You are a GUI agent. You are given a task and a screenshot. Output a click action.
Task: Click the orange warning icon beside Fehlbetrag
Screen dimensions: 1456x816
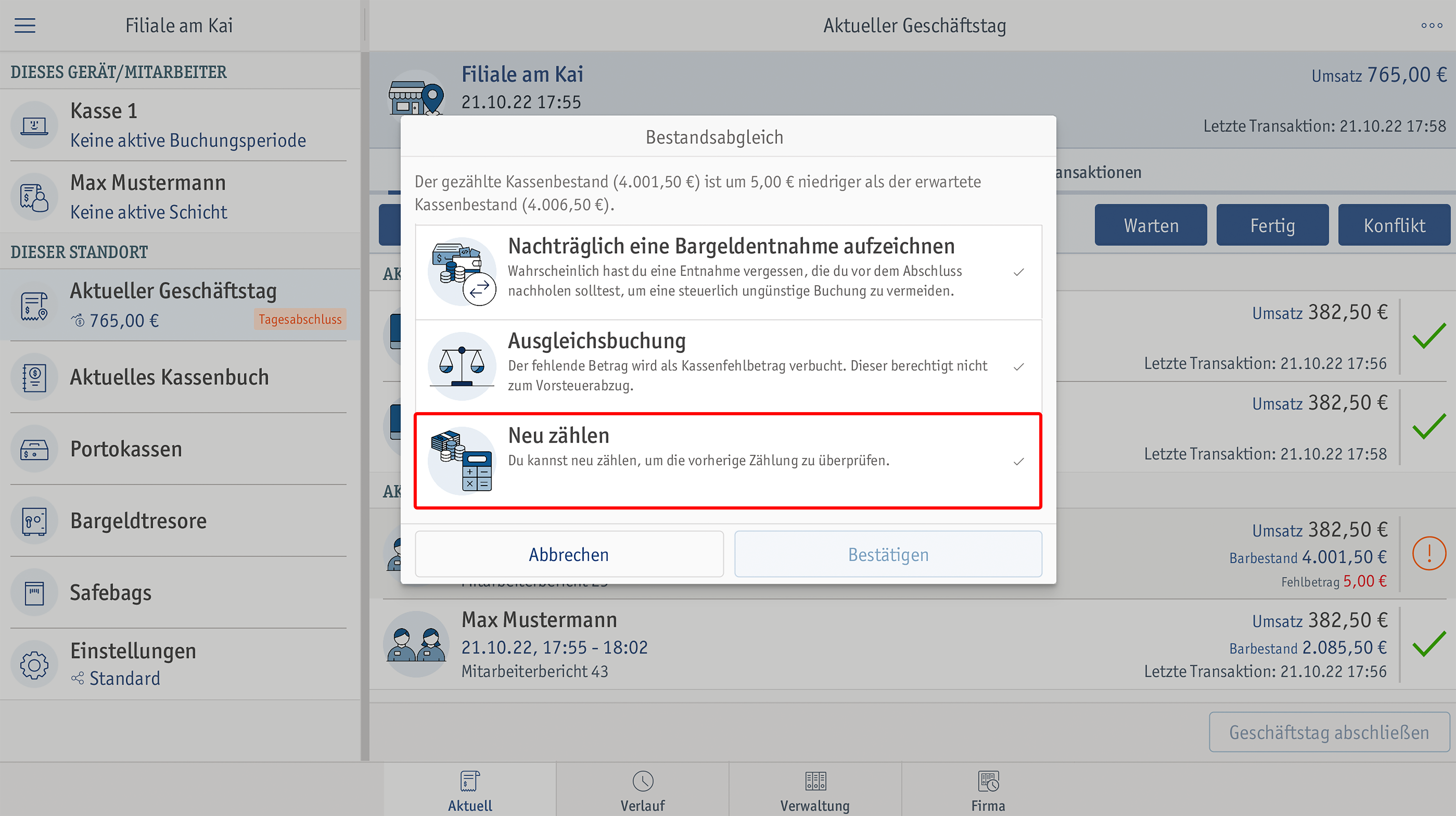[1429, 553]
